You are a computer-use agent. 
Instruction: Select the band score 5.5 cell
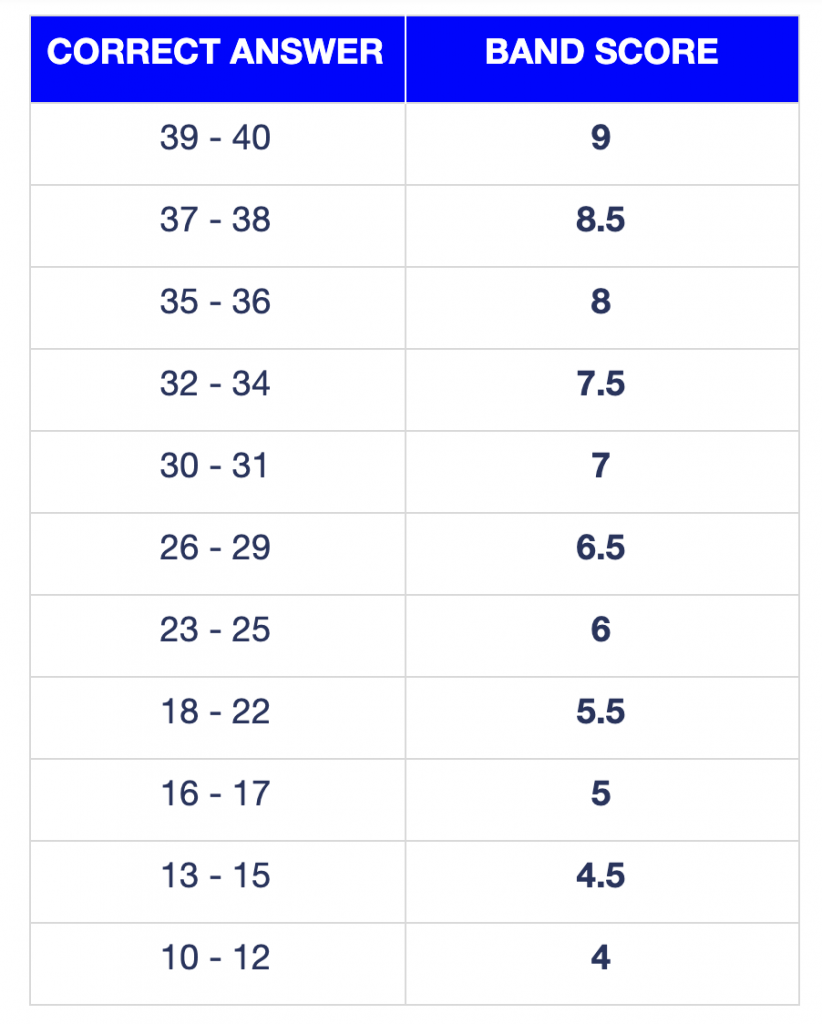602,718
